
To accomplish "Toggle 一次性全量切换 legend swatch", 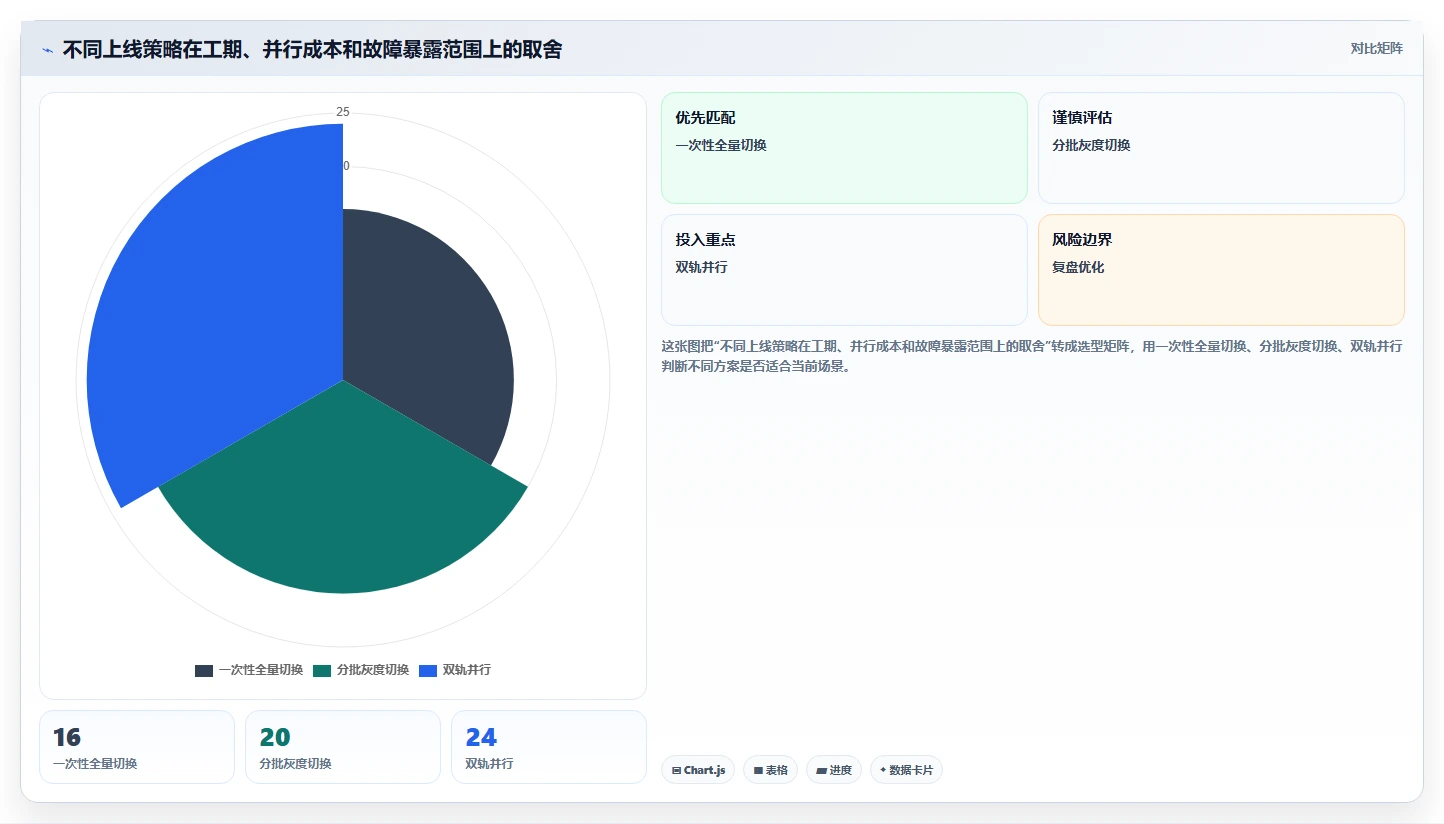I will [x=204, y=670].
